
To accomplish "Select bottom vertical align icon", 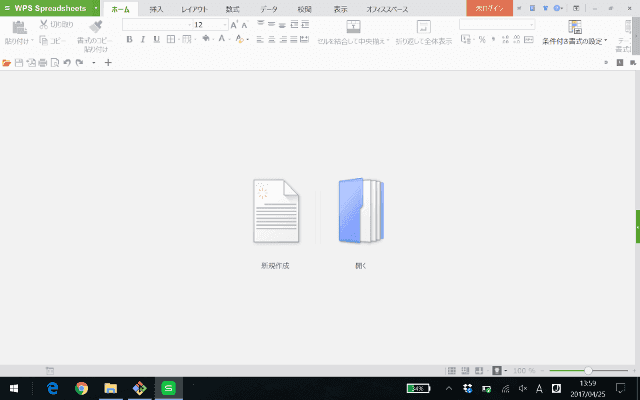I will click(x=282, y=24).
